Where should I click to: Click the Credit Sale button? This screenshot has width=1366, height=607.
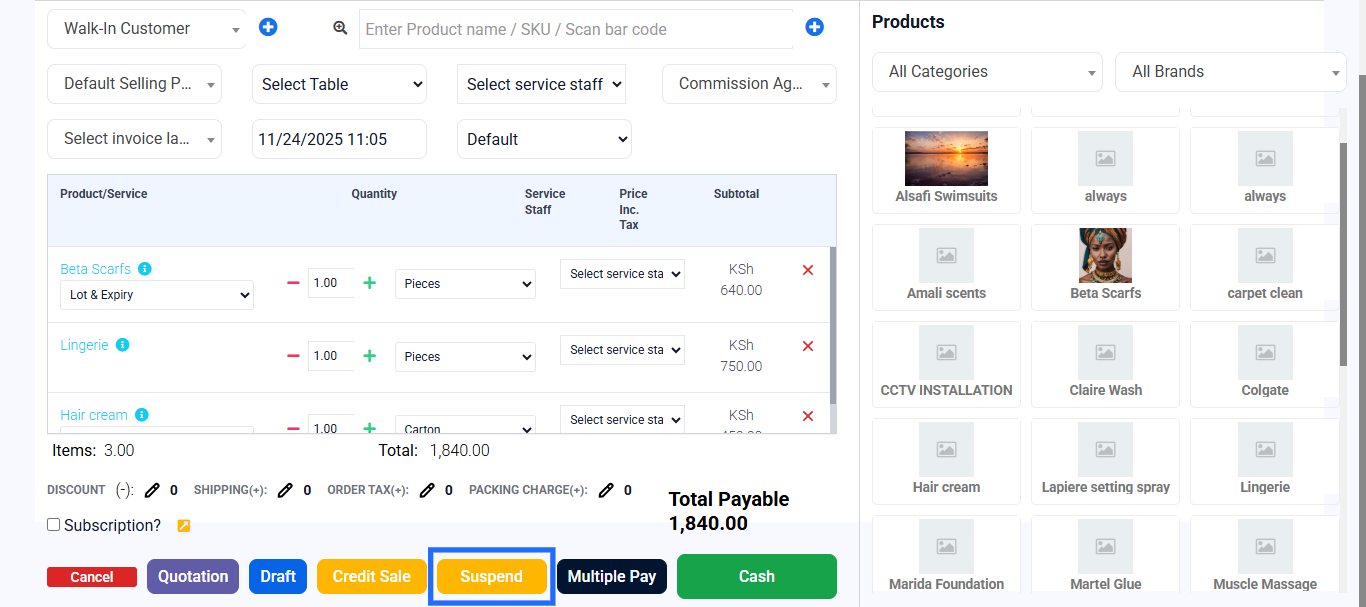point(372,577)
